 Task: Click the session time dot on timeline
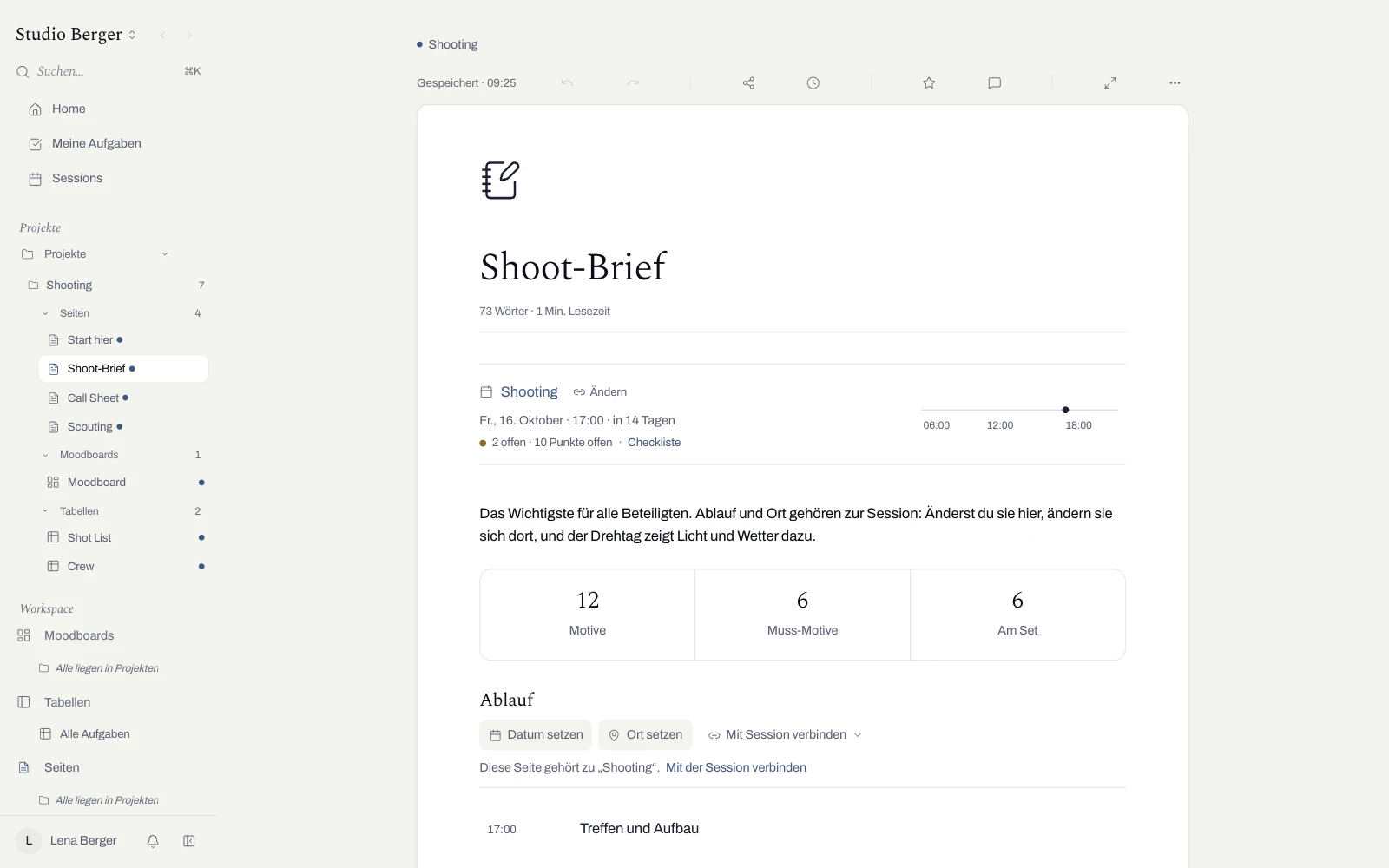1065,410
